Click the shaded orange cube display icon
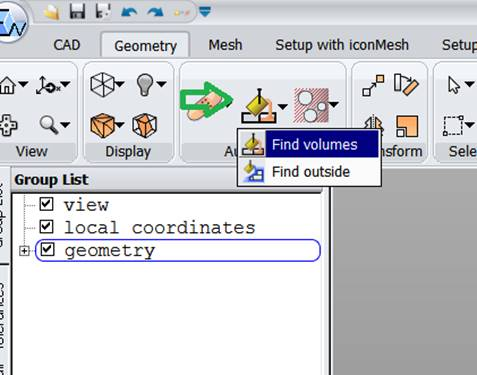 (x=102, y=125)
